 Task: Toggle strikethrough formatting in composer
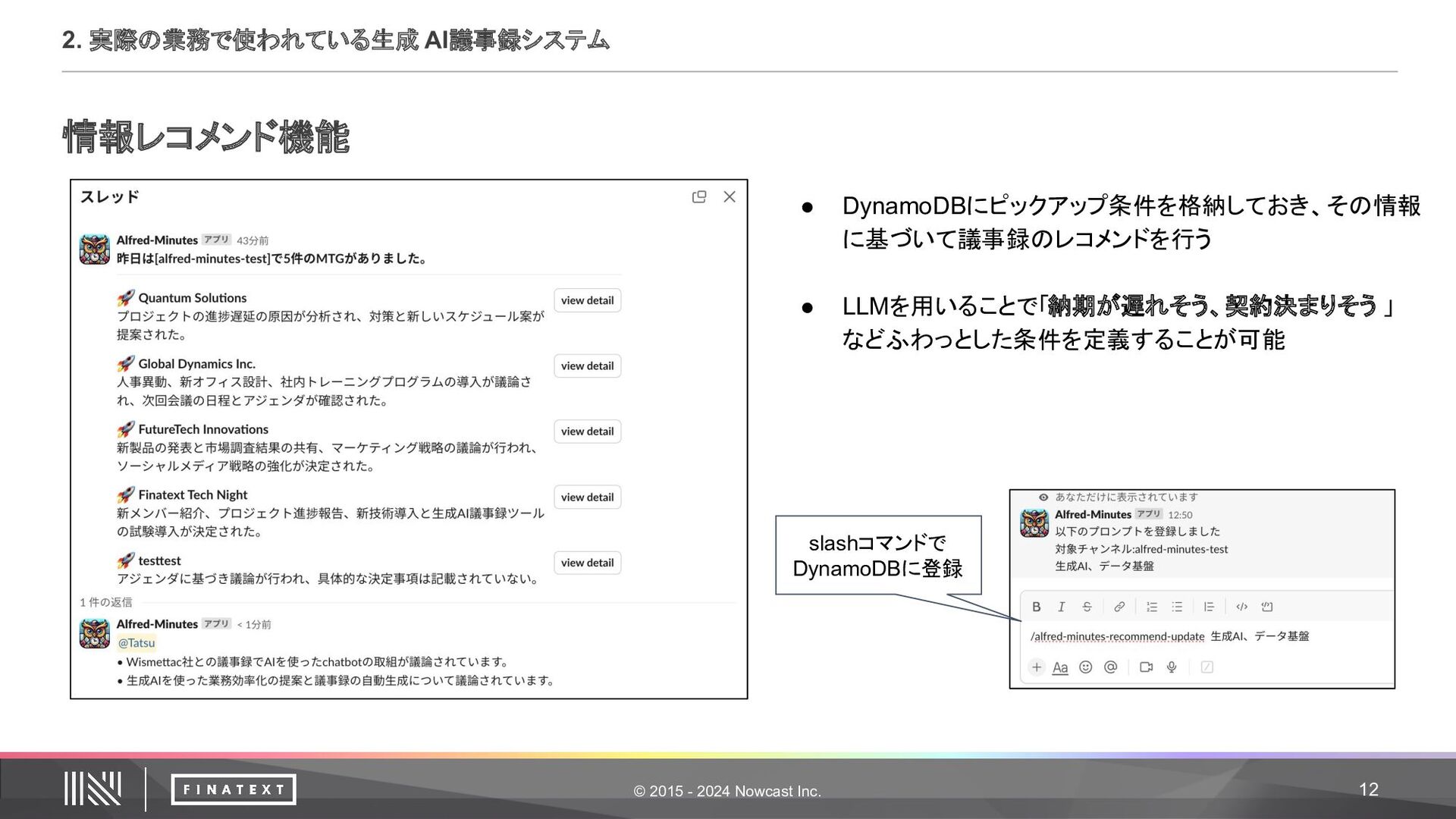[1087, 607]
